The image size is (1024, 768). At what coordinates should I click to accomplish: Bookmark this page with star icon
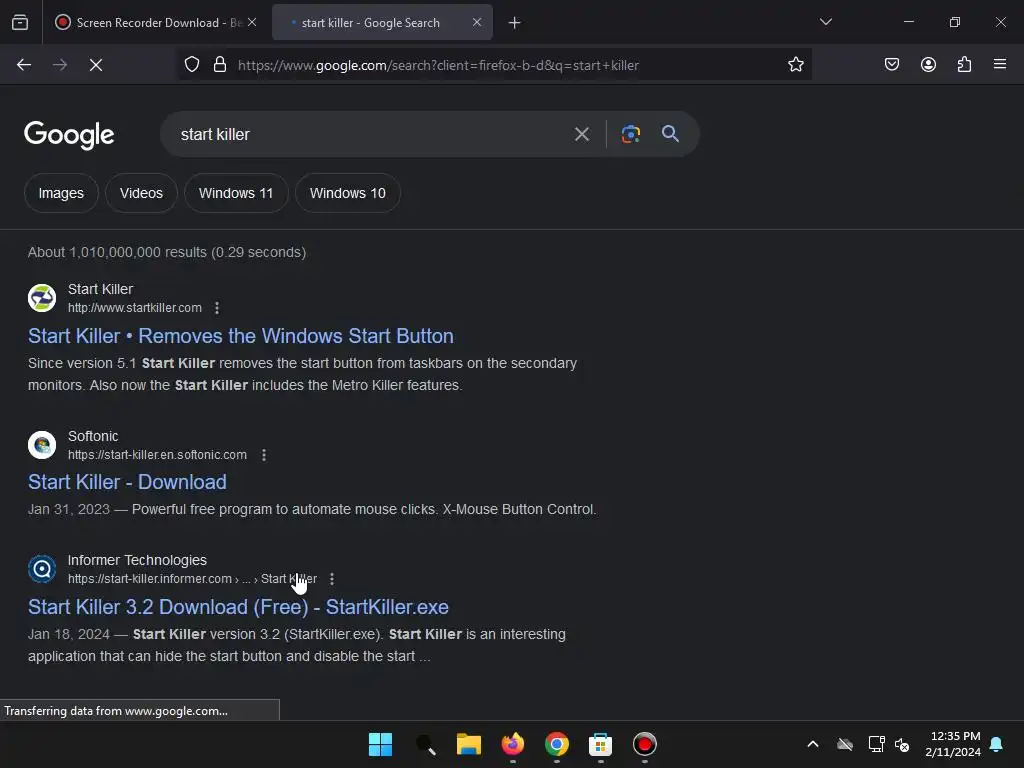click(x=795, y=65)
